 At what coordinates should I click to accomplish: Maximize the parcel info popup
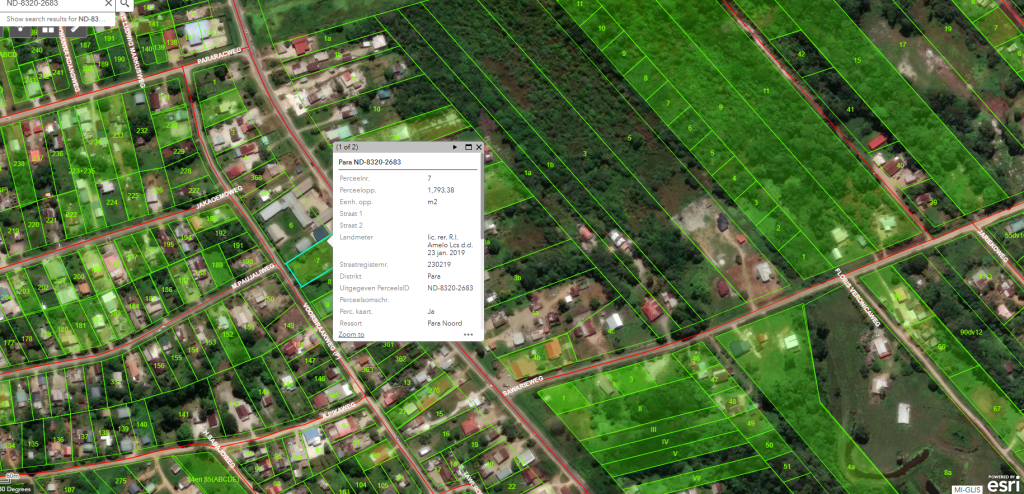[468, 147]
